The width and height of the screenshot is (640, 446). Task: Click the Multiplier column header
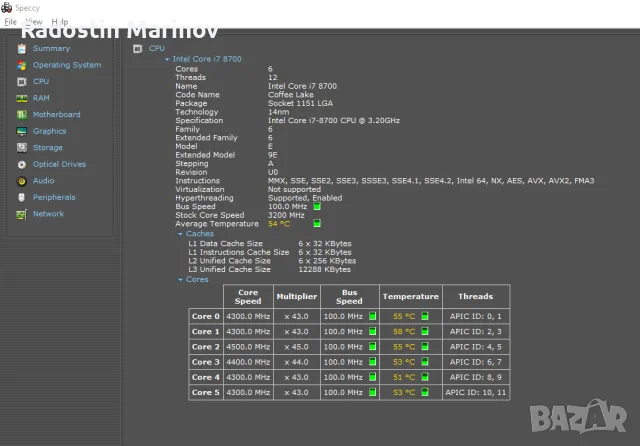(x=297, y=297)
